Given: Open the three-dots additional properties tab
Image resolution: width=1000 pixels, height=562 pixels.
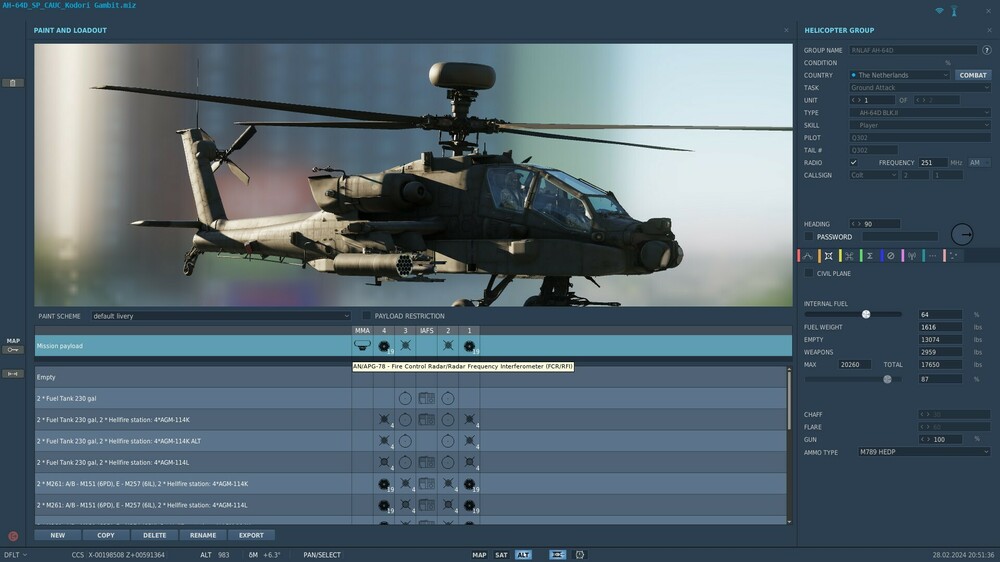Looking at the screenshot, I should 932,256.
